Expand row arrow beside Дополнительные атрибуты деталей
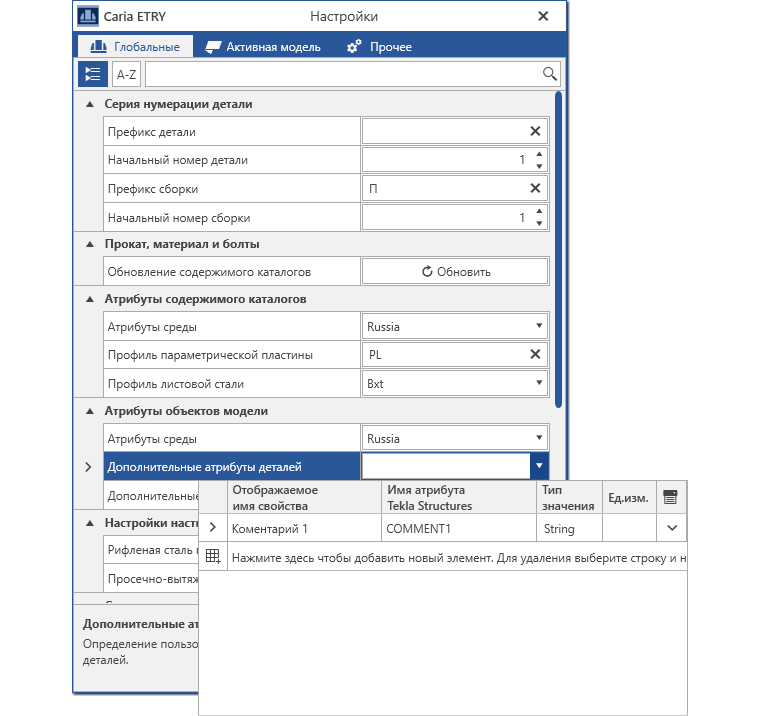This screenshot has height=716, width=760. pos(88,467)
